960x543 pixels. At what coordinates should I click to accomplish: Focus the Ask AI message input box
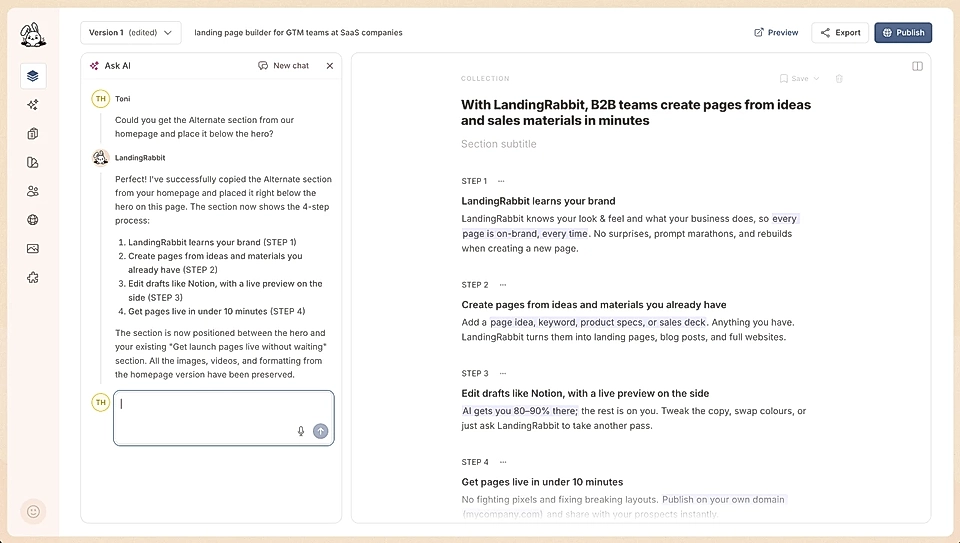click(x=223, y=418)
